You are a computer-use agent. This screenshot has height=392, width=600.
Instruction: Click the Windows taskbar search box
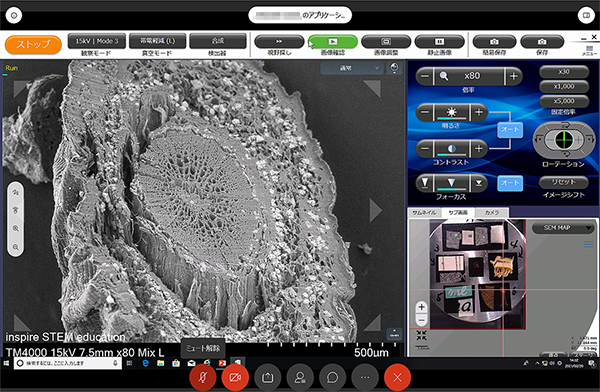[68, 363]
